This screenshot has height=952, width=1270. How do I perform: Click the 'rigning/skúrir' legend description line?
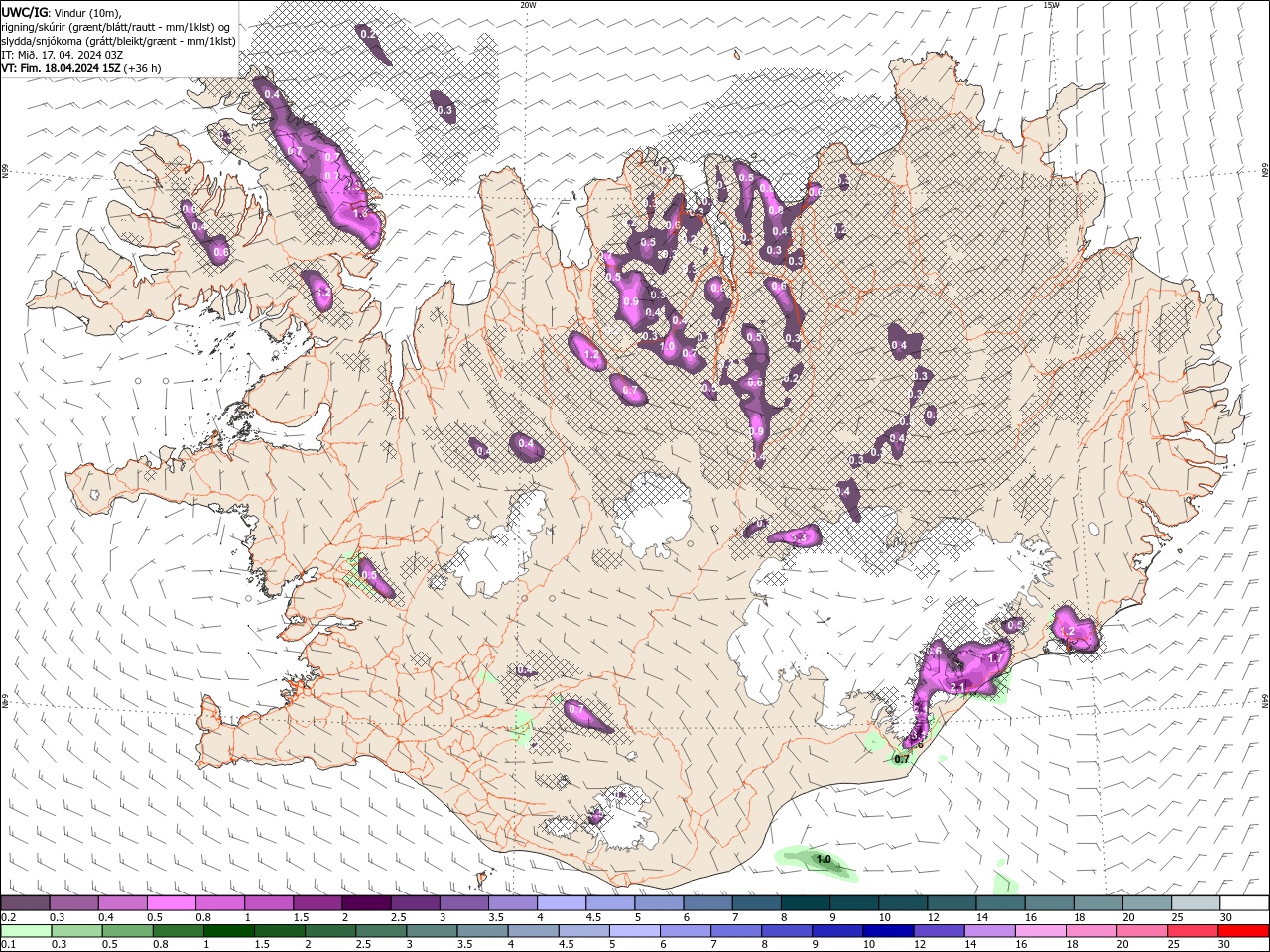115,27
